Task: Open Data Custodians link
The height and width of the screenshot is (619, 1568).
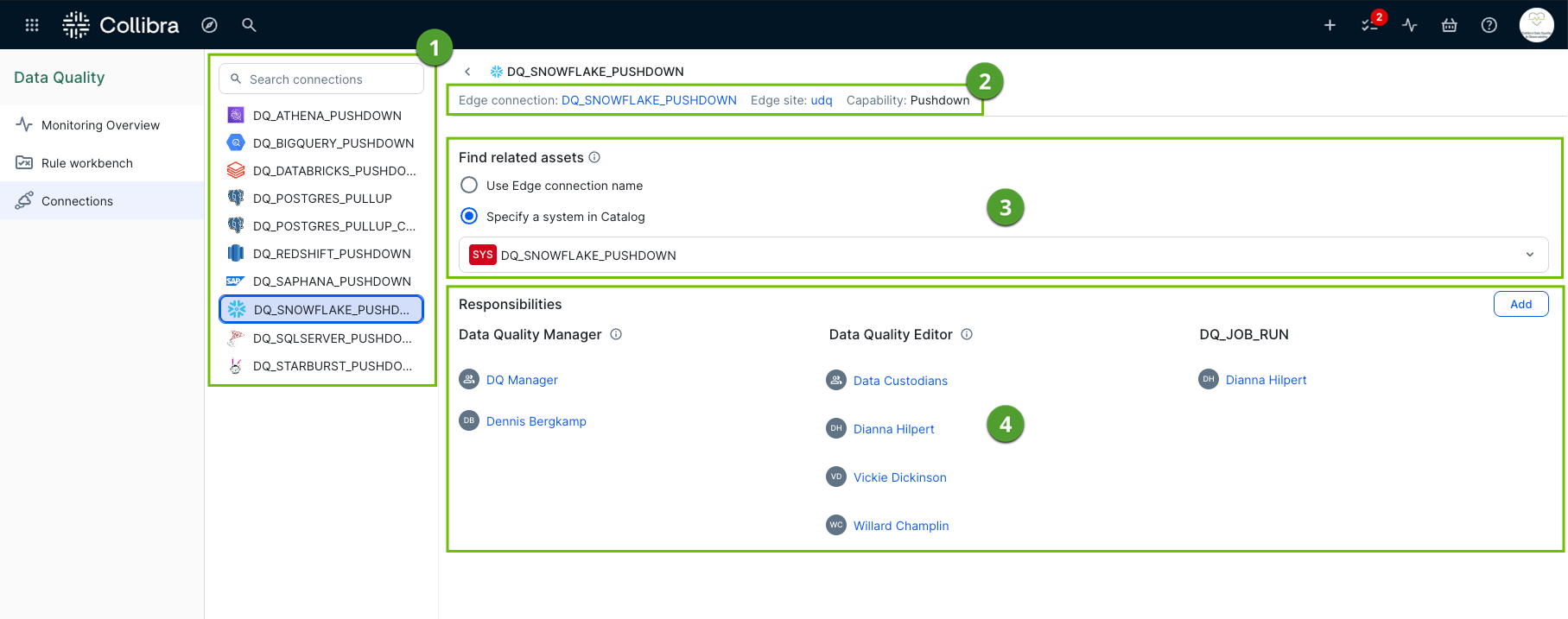Action: [900, 381]
